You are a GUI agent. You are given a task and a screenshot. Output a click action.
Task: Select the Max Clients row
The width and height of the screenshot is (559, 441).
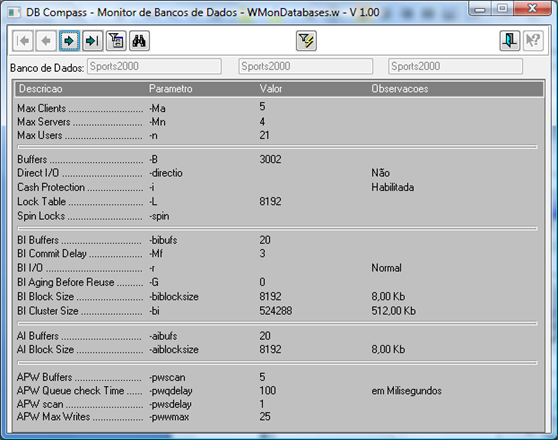click(278, 108)
